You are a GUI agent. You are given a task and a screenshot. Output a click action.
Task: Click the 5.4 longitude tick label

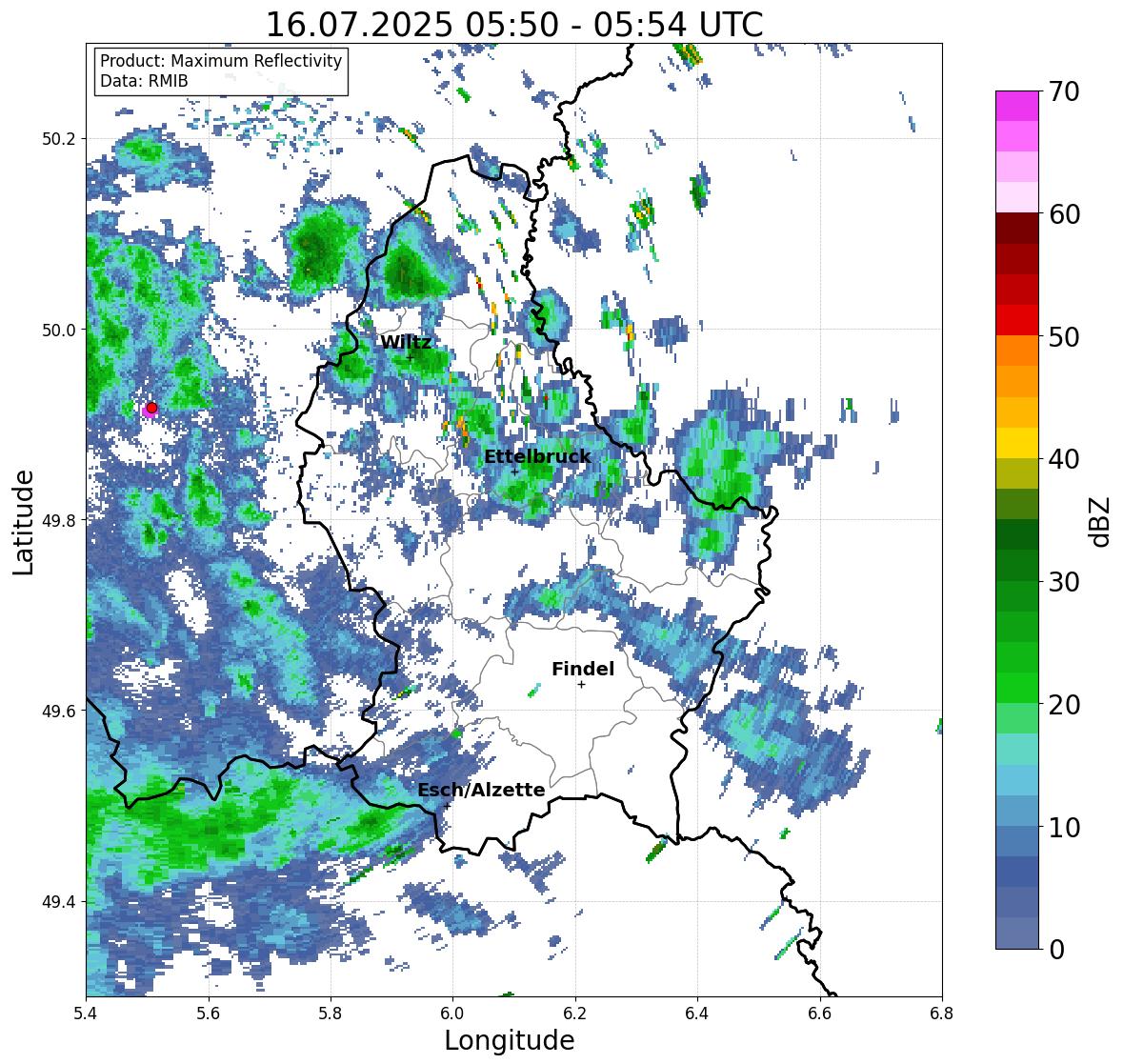[86, 1013]
